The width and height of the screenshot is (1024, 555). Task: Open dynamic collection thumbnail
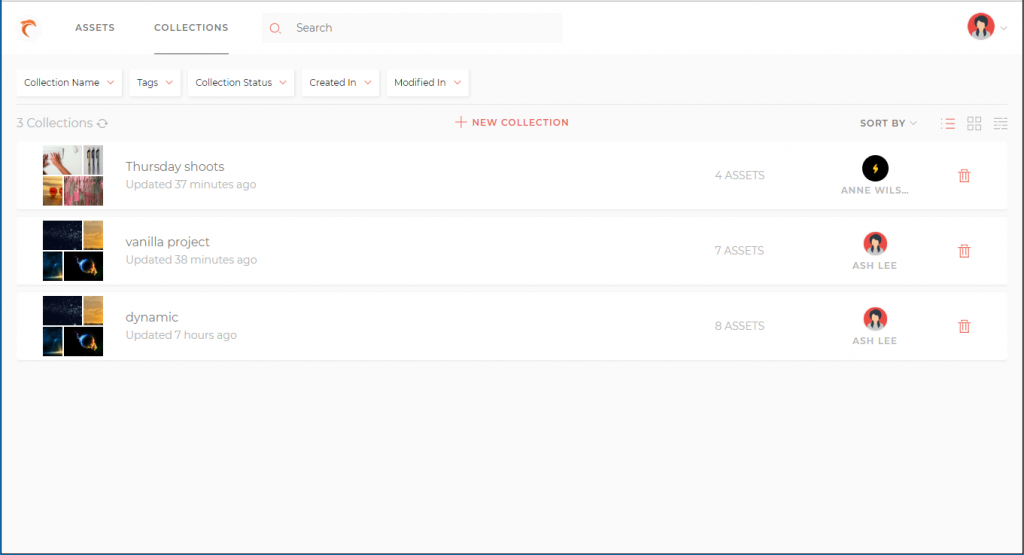point(73,326)
